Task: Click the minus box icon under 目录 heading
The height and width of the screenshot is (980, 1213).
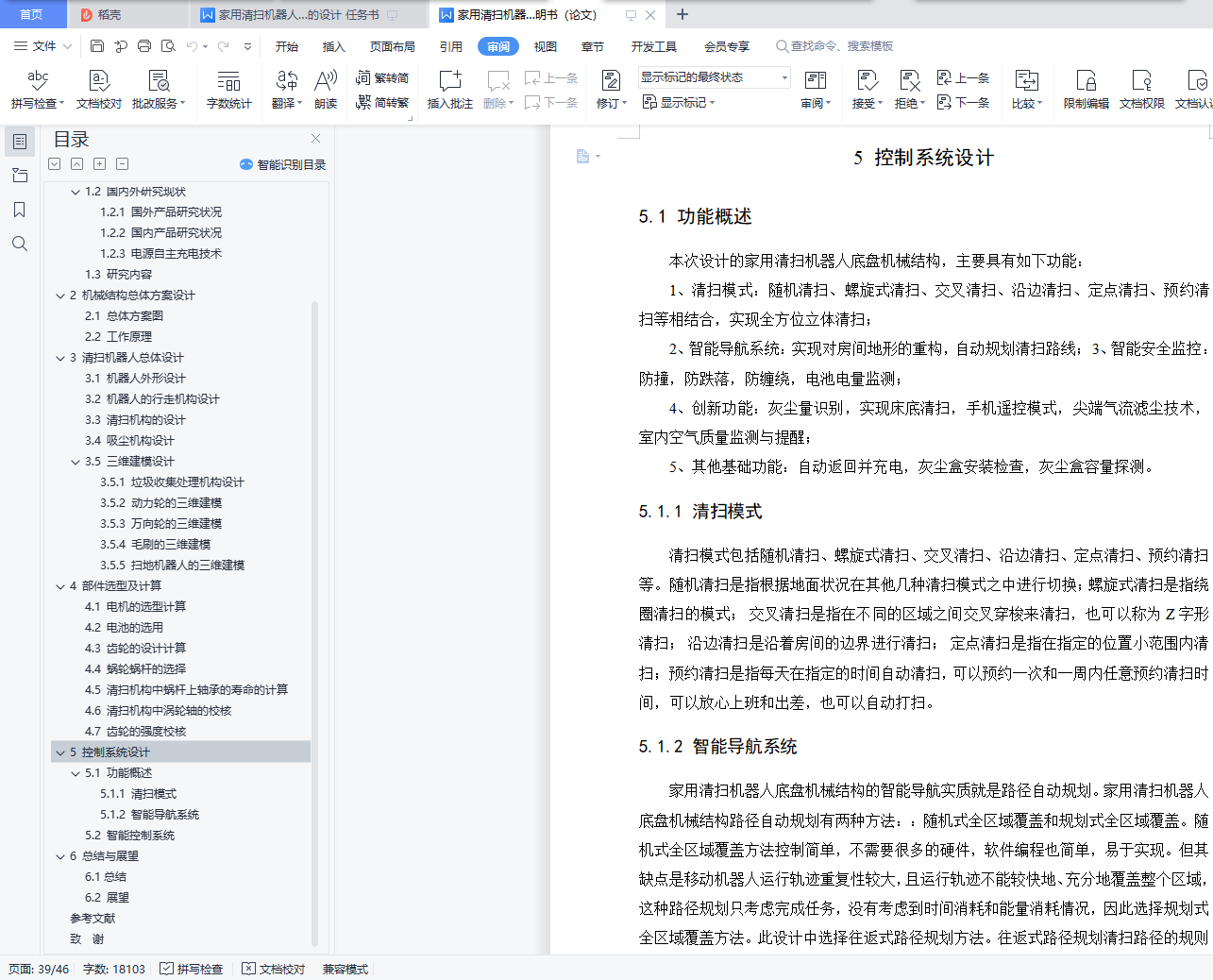Action: coord(122,164)
